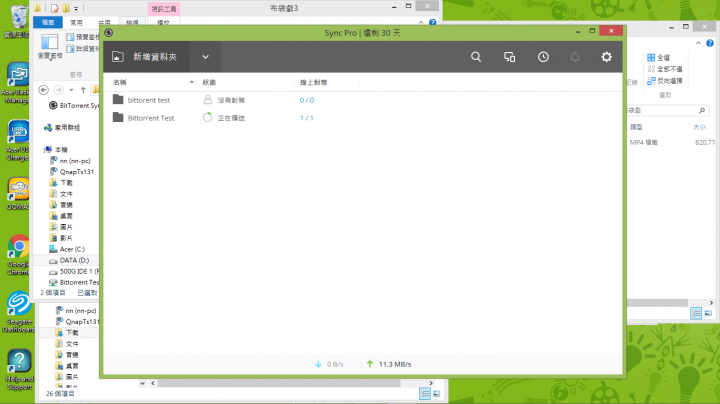Image resolution: width=720 pixels, height=404 pixels.
Task: Click Invert selection in right Explorer ribbon
Action: pyautogui.click(x=664, y=81)
